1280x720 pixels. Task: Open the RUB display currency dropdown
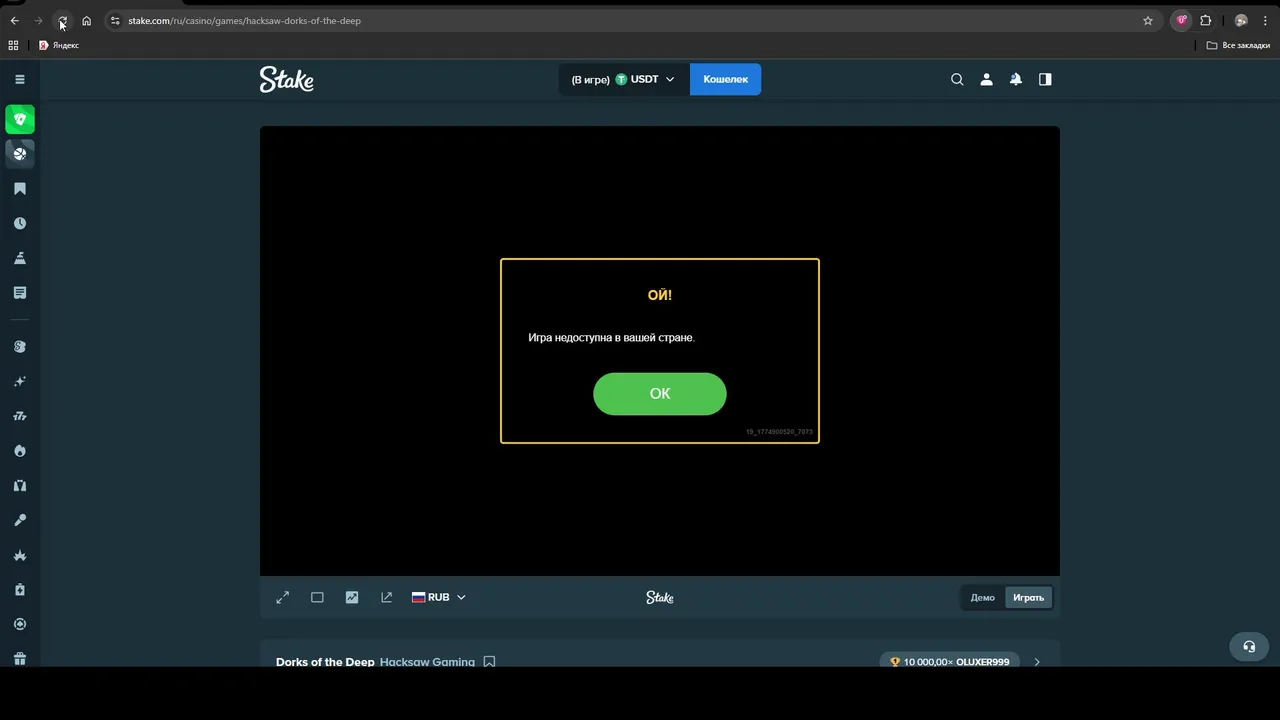[439, 597]
